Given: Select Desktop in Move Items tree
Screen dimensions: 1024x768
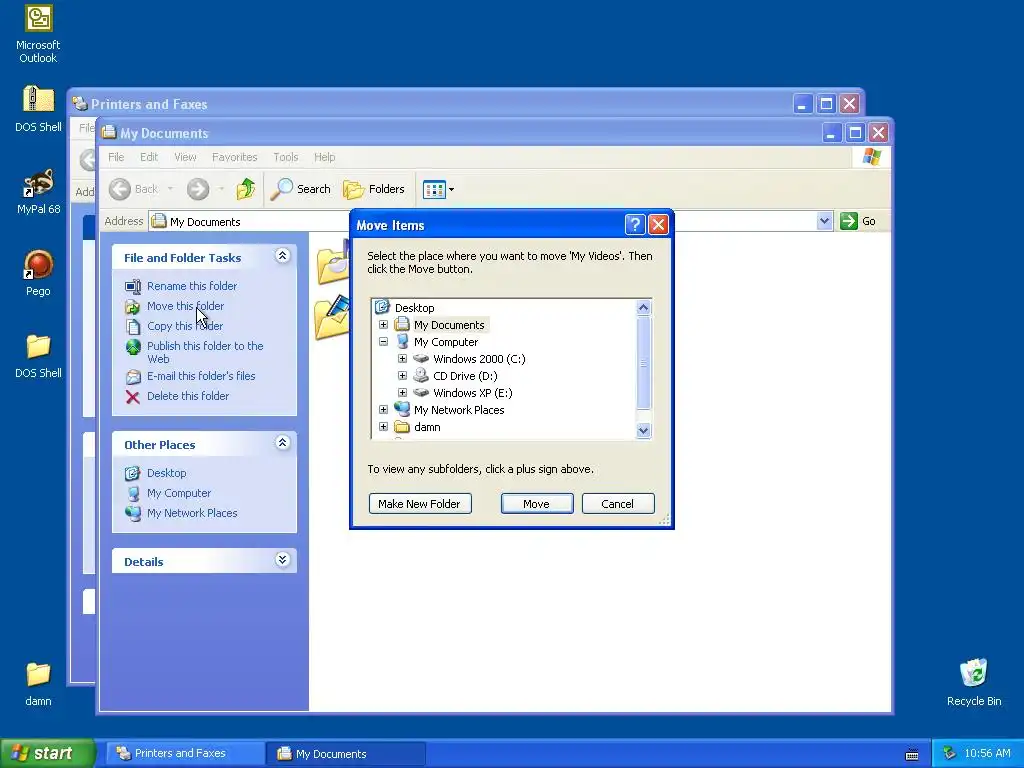Looking at the screenshot, I should [x=414, y=308].
